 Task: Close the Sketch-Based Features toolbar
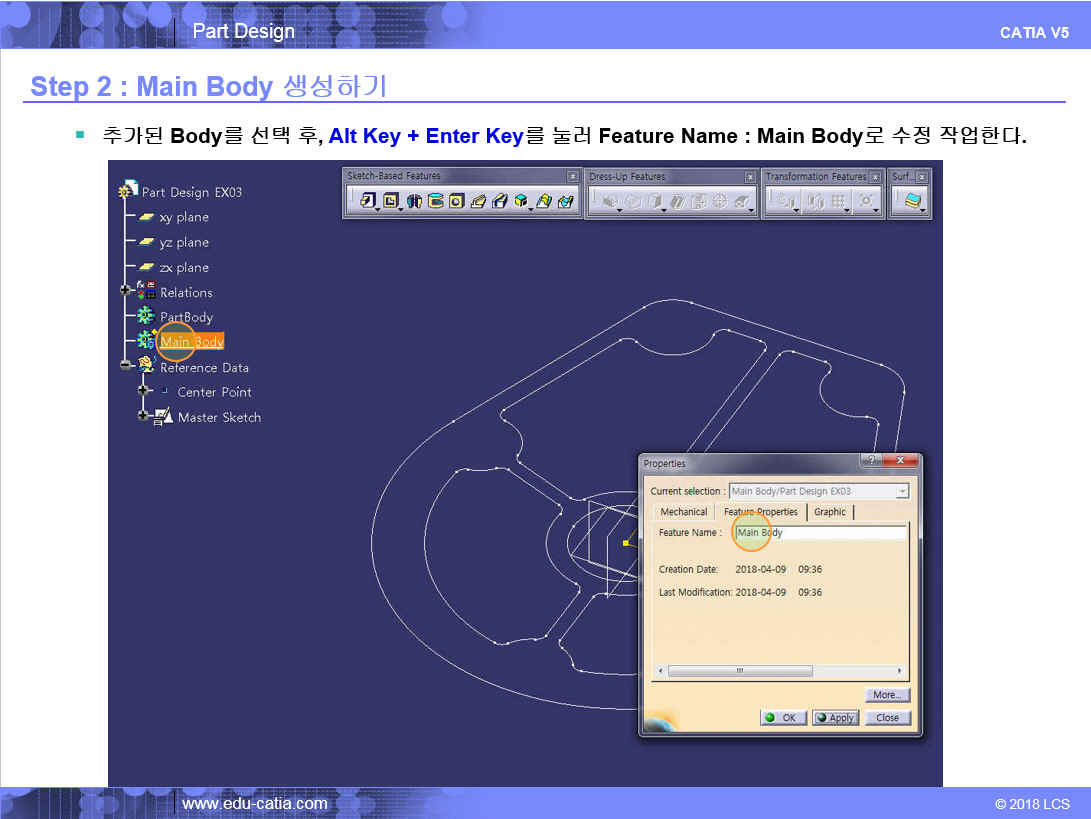[x=573, y=177]
